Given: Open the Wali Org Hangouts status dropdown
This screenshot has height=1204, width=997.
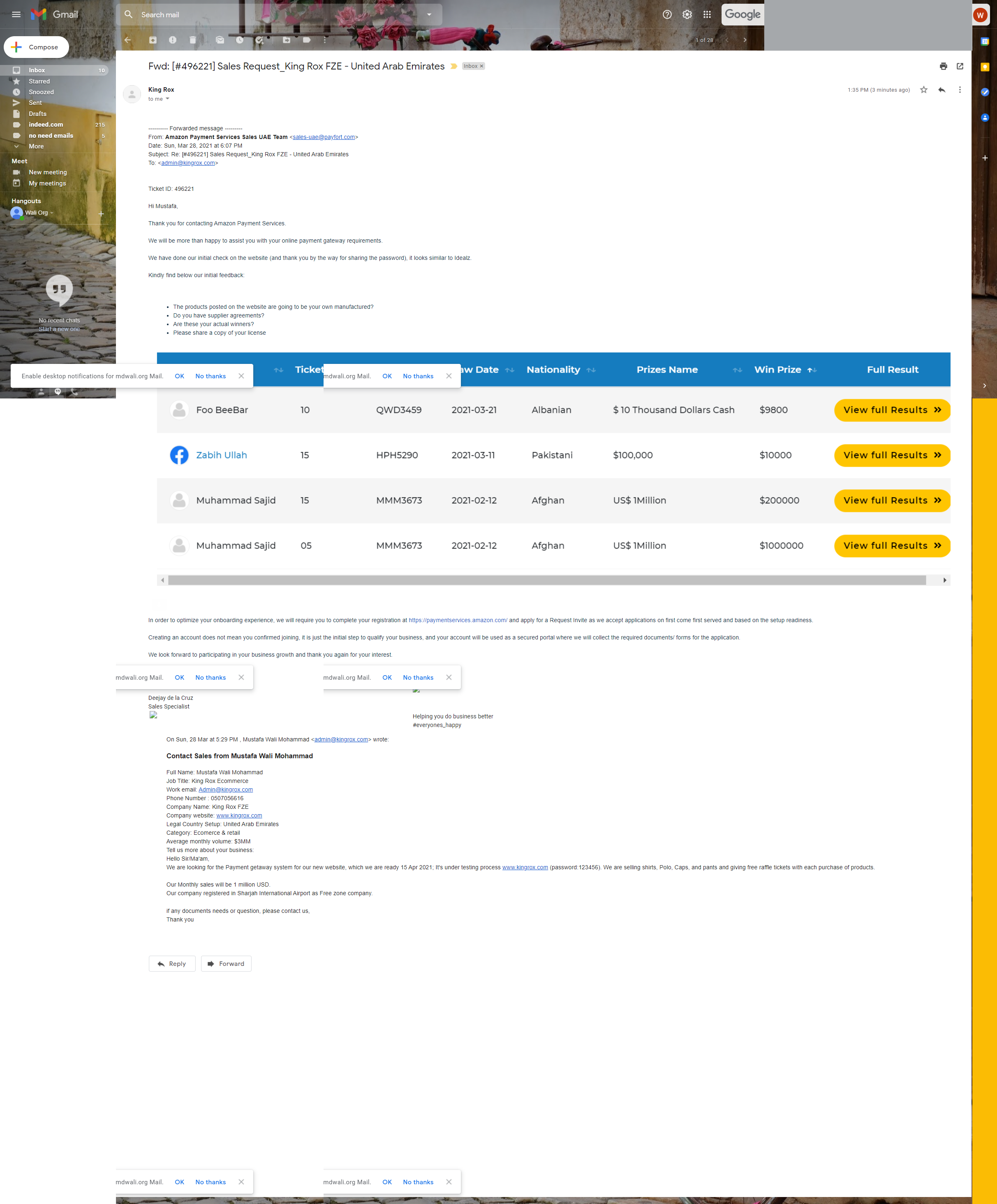Looking at the screenshot, I should [52, 213].
